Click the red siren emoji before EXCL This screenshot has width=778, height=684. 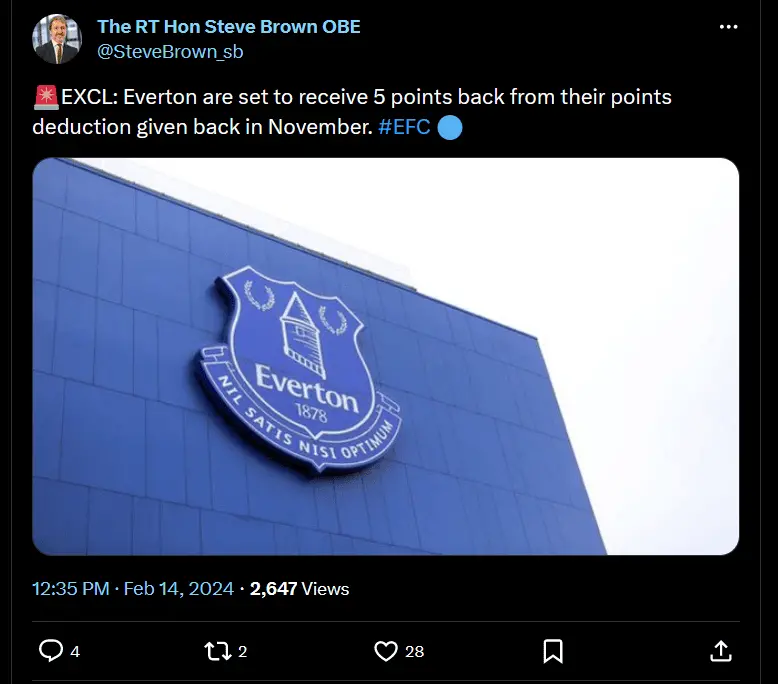point(46,98)
